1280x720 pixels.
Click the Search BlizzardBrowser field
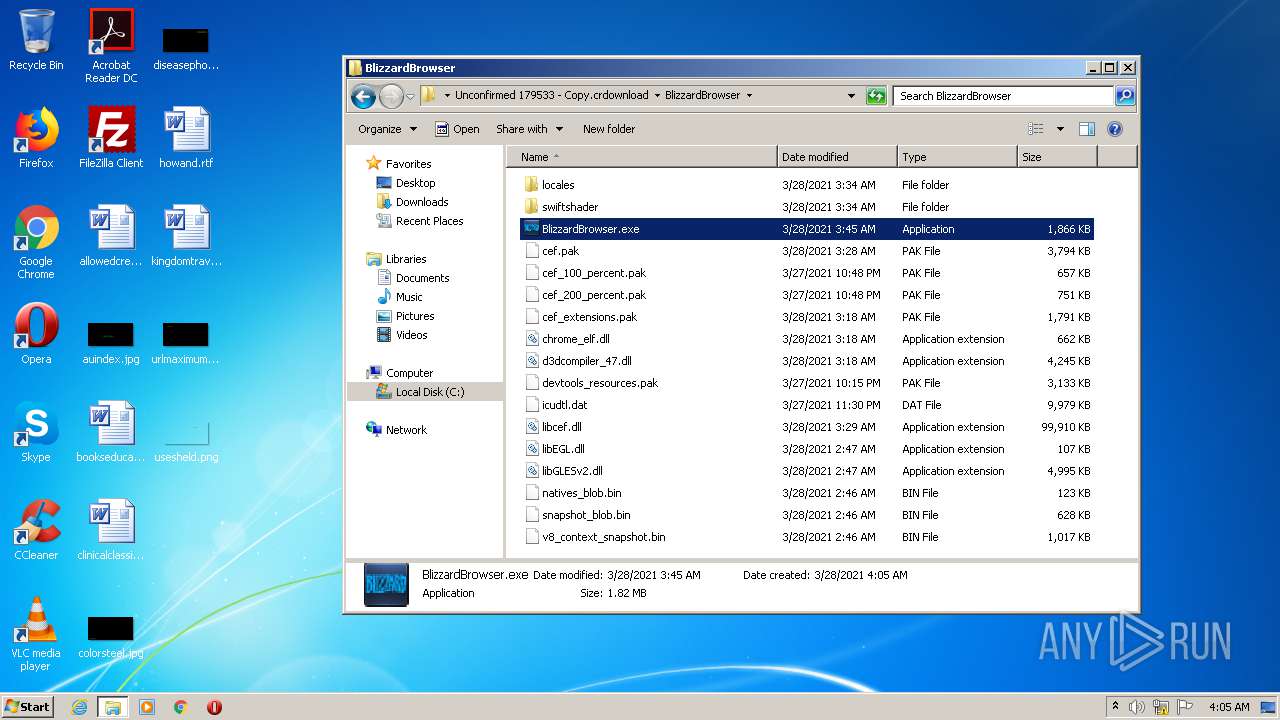[x=1003, y=96]
